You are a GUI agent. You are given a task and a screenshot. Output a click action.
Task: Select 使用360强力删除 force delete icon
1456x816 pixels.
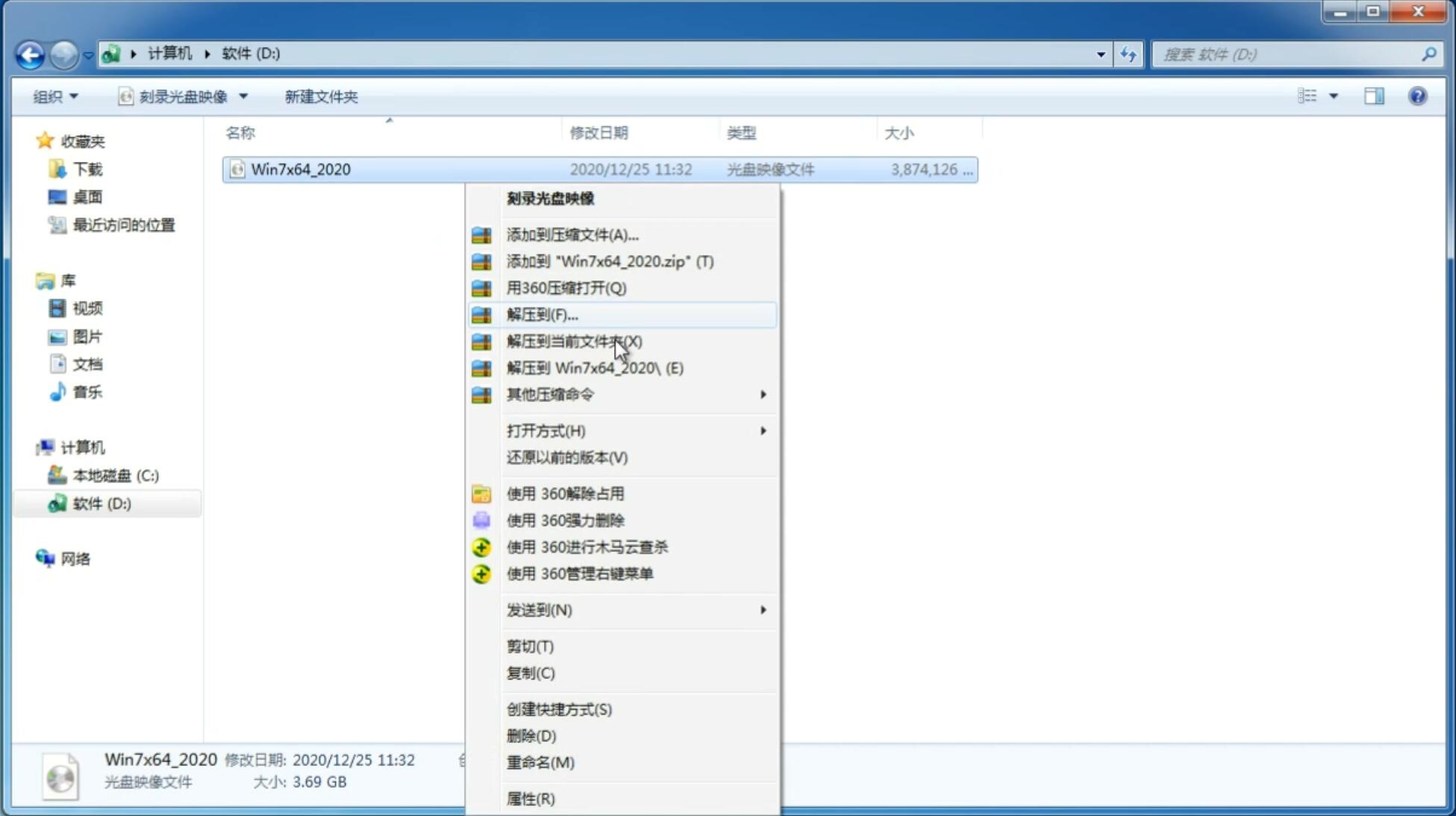pos(483,520)
